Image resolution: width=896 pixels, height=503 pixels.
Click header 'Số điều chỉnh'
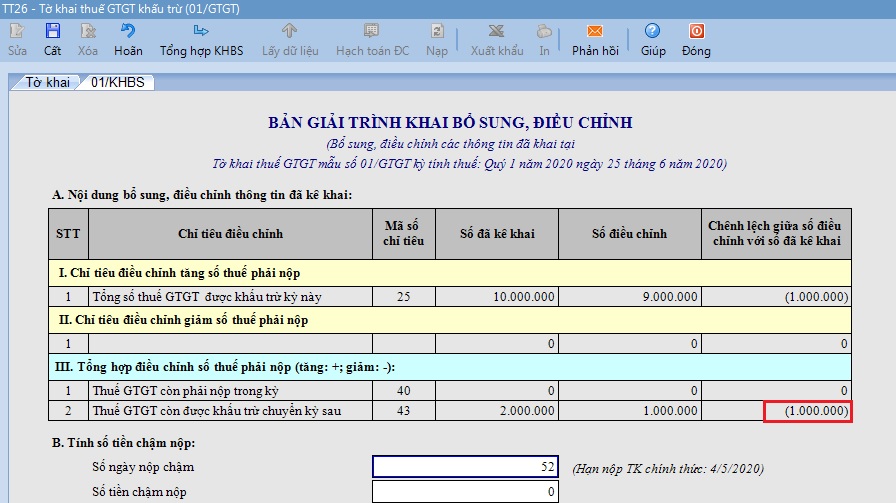click(x=630, y=234)
